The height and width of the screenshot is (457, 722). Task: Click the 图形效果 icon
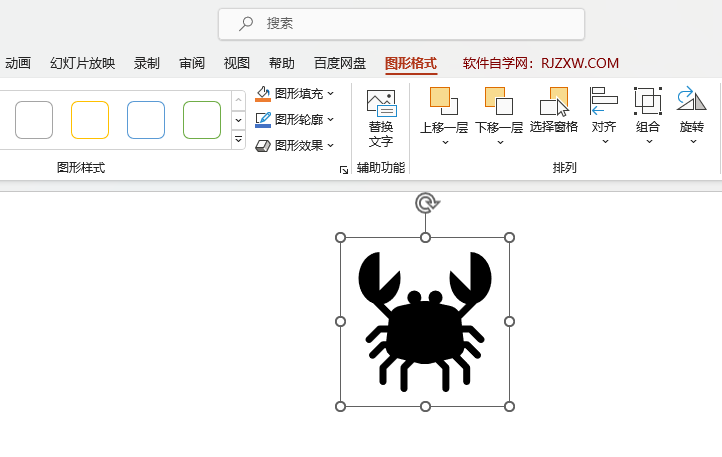[x=263, y=146]
